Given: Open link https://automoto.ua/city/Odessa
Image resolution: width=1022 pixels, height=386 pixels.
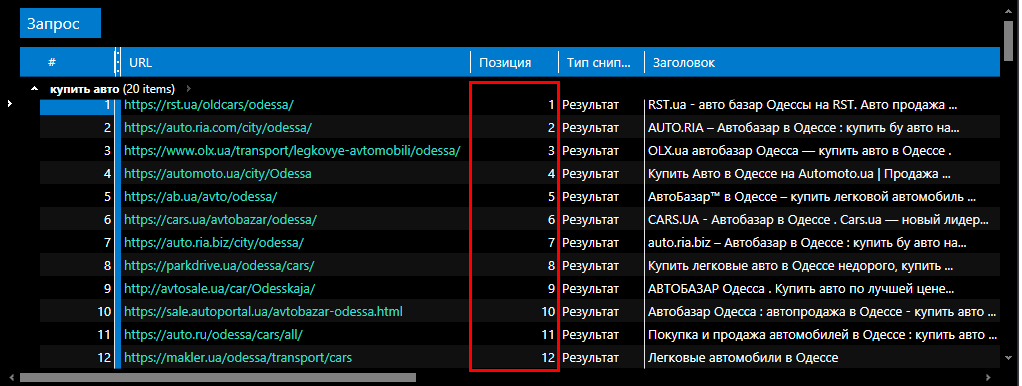Looking at the screenshot, I should pyautogui.click(x=218, y=174).
